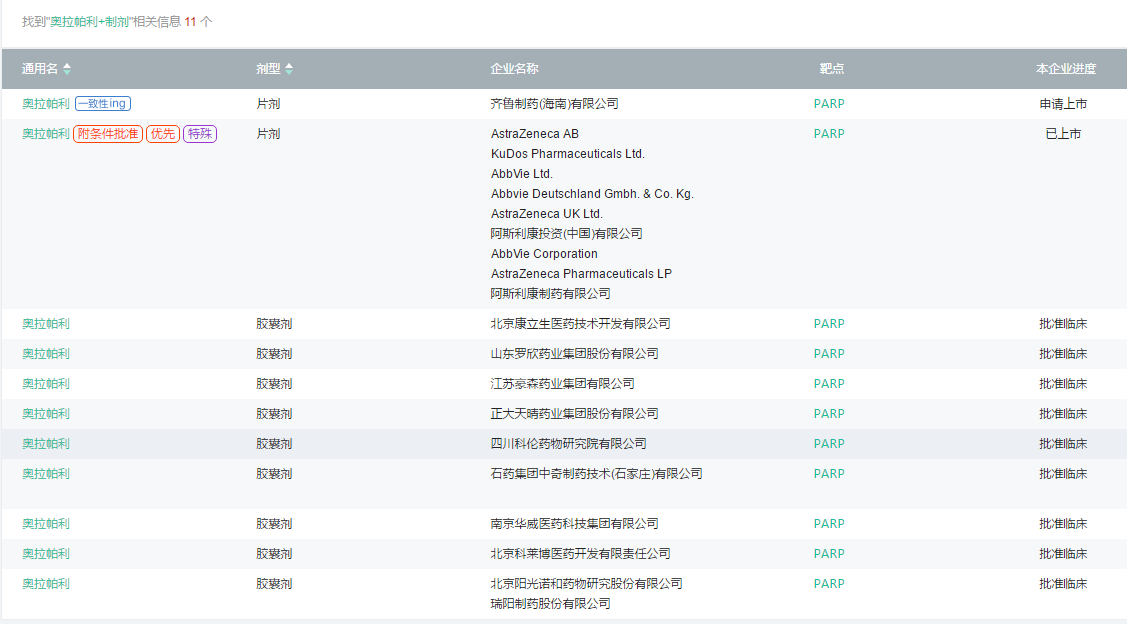Select company name KuDos Pharmaceuticals Ltd.
This screenshot has width=1127, height=624.
click(x=568, y=154)
